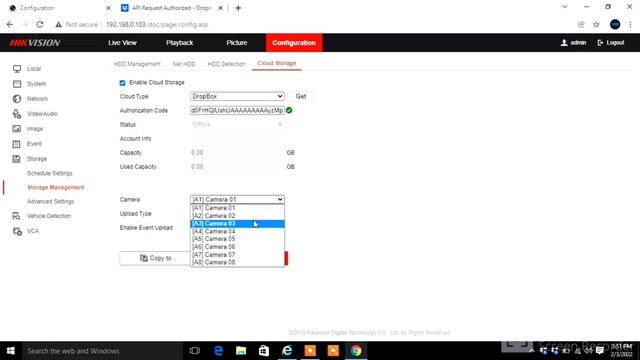
Task: Open the Picture tab
Action: point(237,43)
